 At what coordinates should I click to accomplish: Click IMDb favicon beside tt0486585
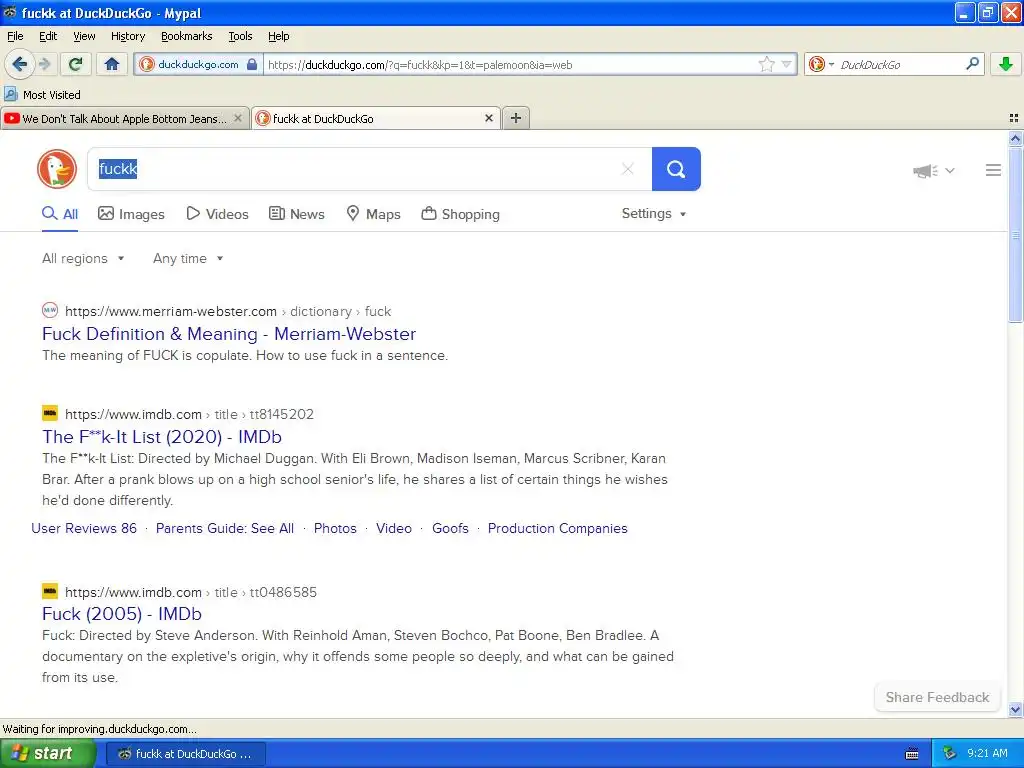click(50, 591)
